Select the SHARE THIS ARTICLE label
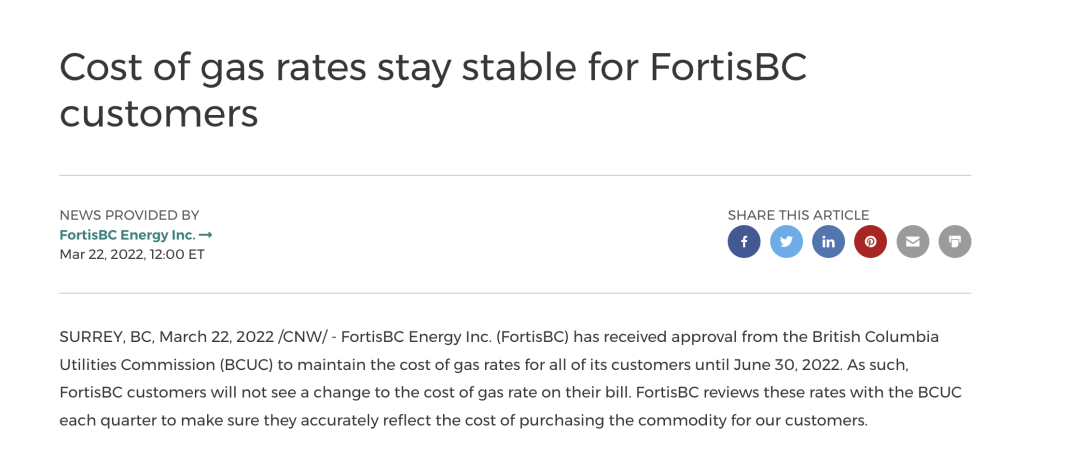 point(798,215)
